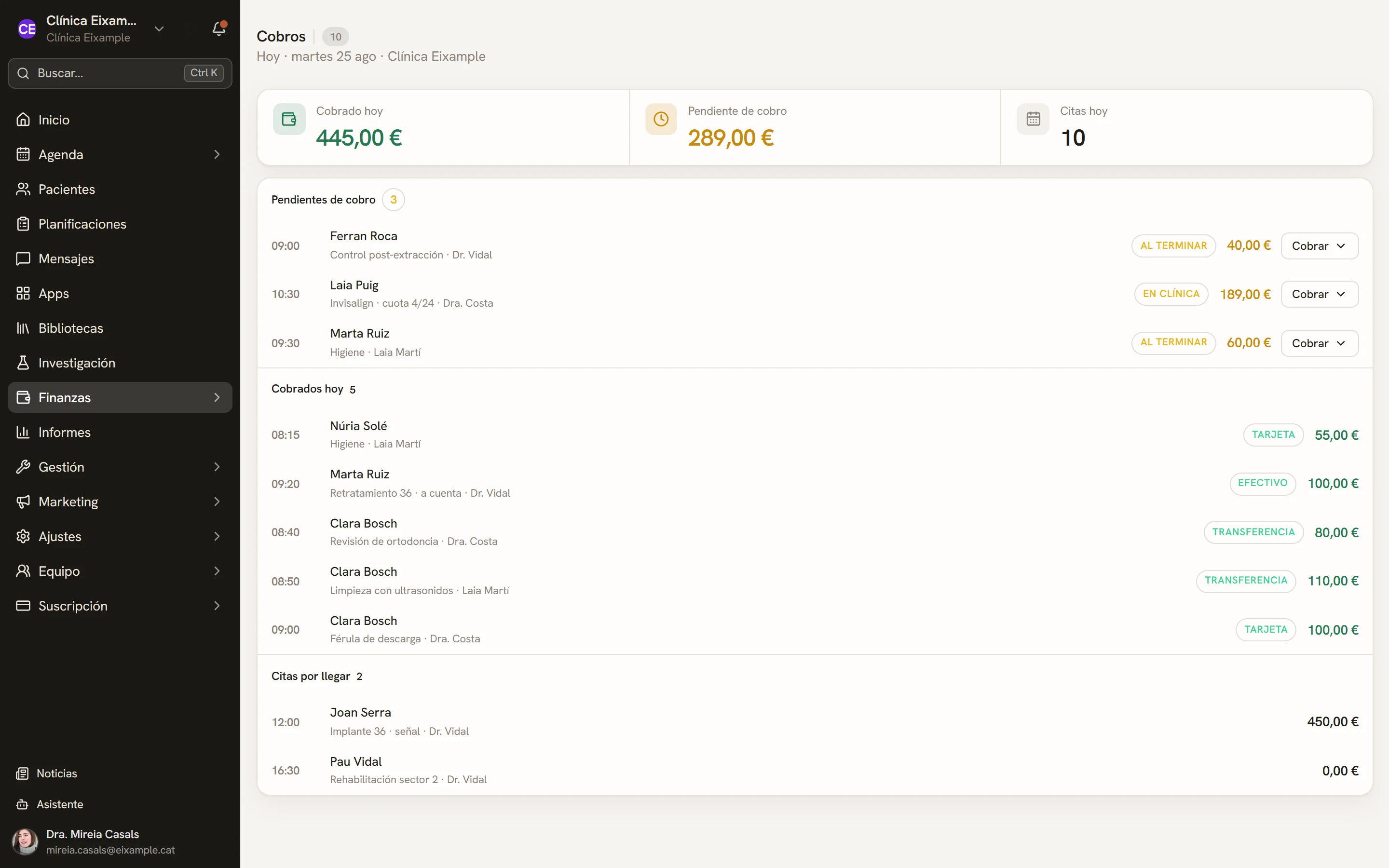Screen dimensions: 1389x868
Task: Open Cobrar dropdown for Ferran Roca
Action: pyautogui.click(x=1320, y=246)
